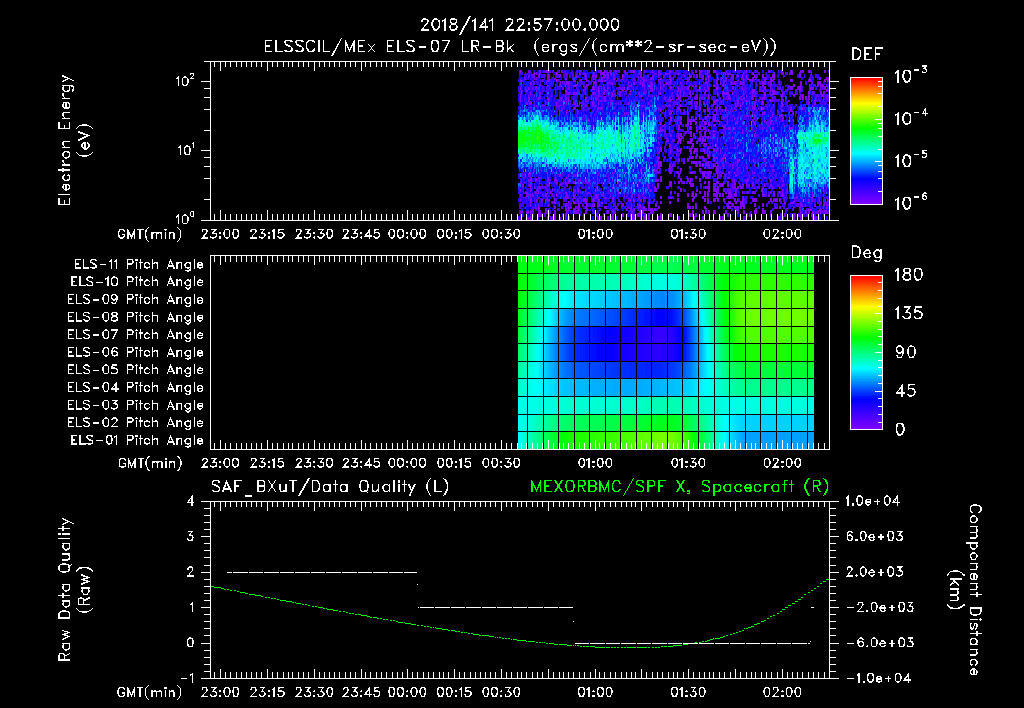1024x708 pixels.
Task: Click the 00:00 tick under the pitch angle plot
Action: [x=408, y=463]
